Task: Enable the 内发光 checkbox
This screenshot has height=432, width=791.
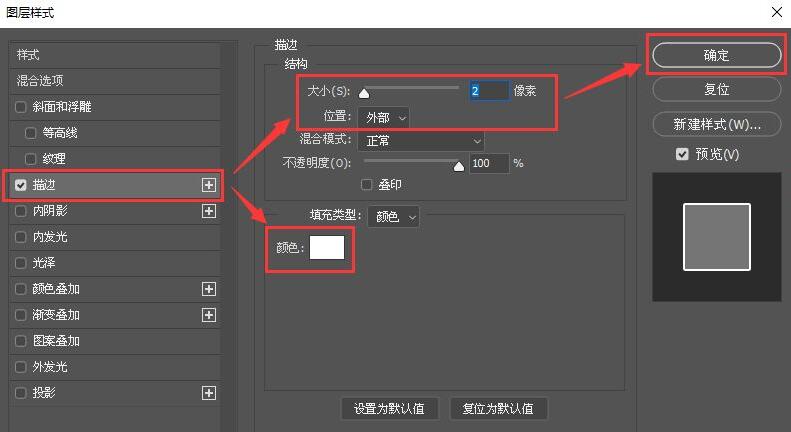Action: coord(21,237)
